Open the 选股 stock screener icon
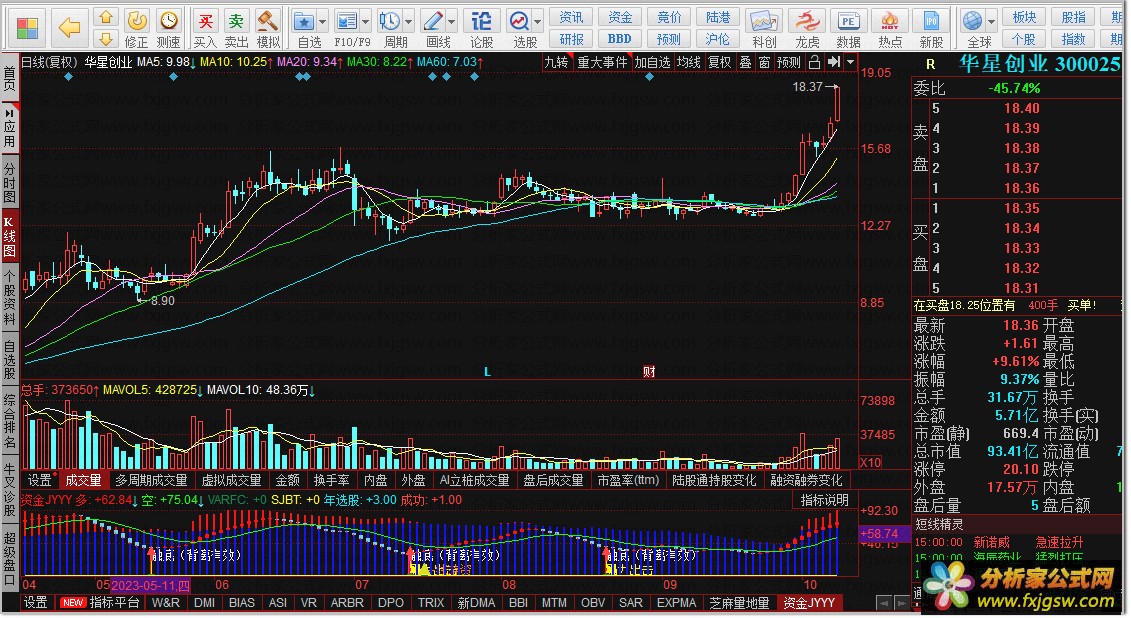The image size is (1131, 618). click(519, 21)
